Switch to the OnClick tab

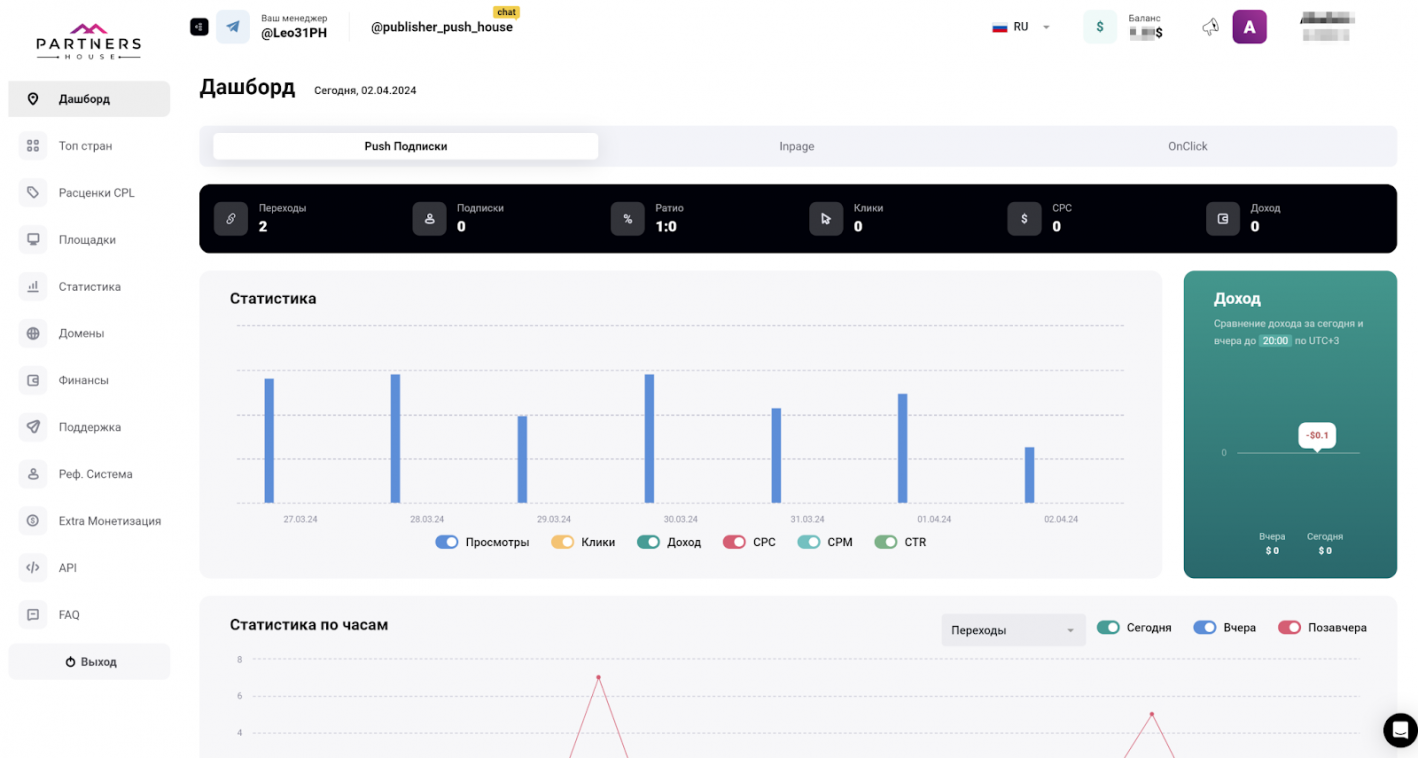(1187, 146)
